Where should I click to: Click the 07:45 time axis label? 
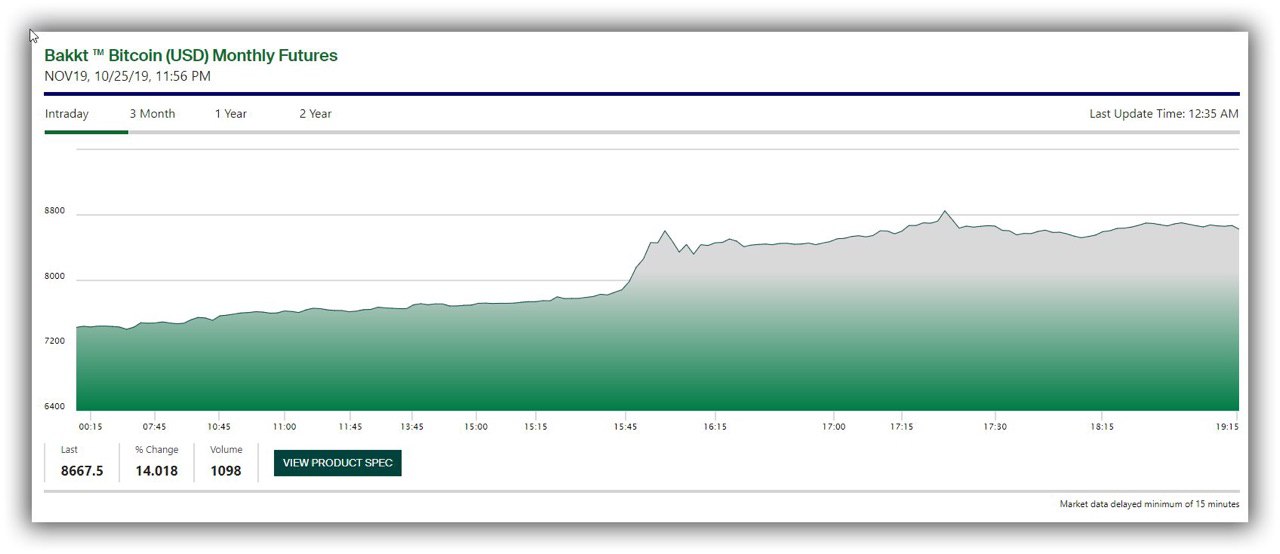(154, 427)
